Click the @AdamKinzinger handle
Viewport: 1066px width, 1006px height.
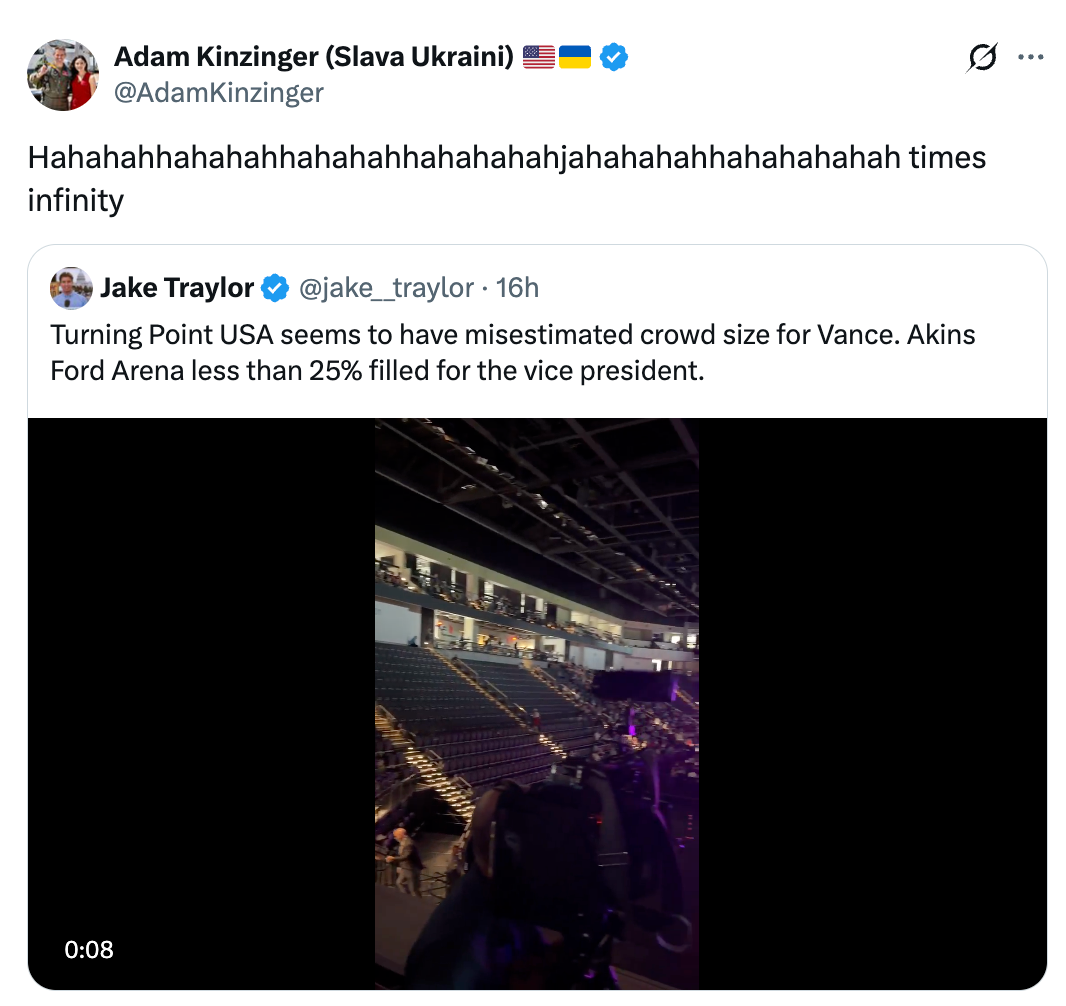[218, 93]
